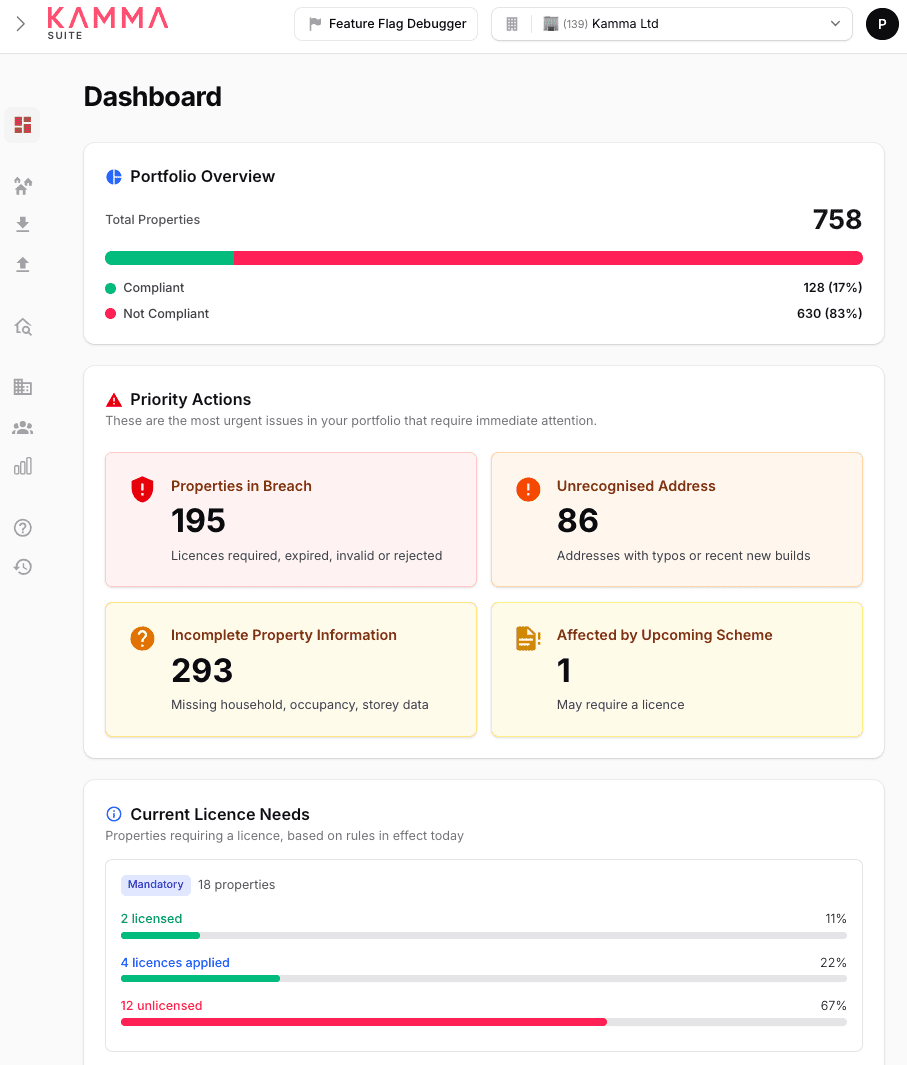
Task: Open the bar chart reports icon
Action: 22,466
